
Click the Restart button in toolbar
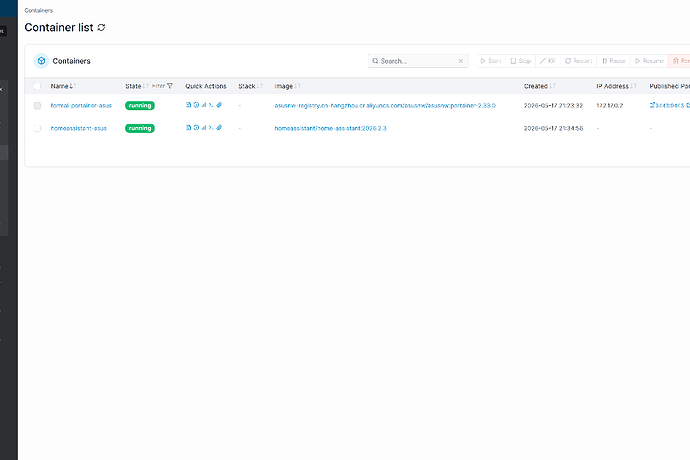578,61
